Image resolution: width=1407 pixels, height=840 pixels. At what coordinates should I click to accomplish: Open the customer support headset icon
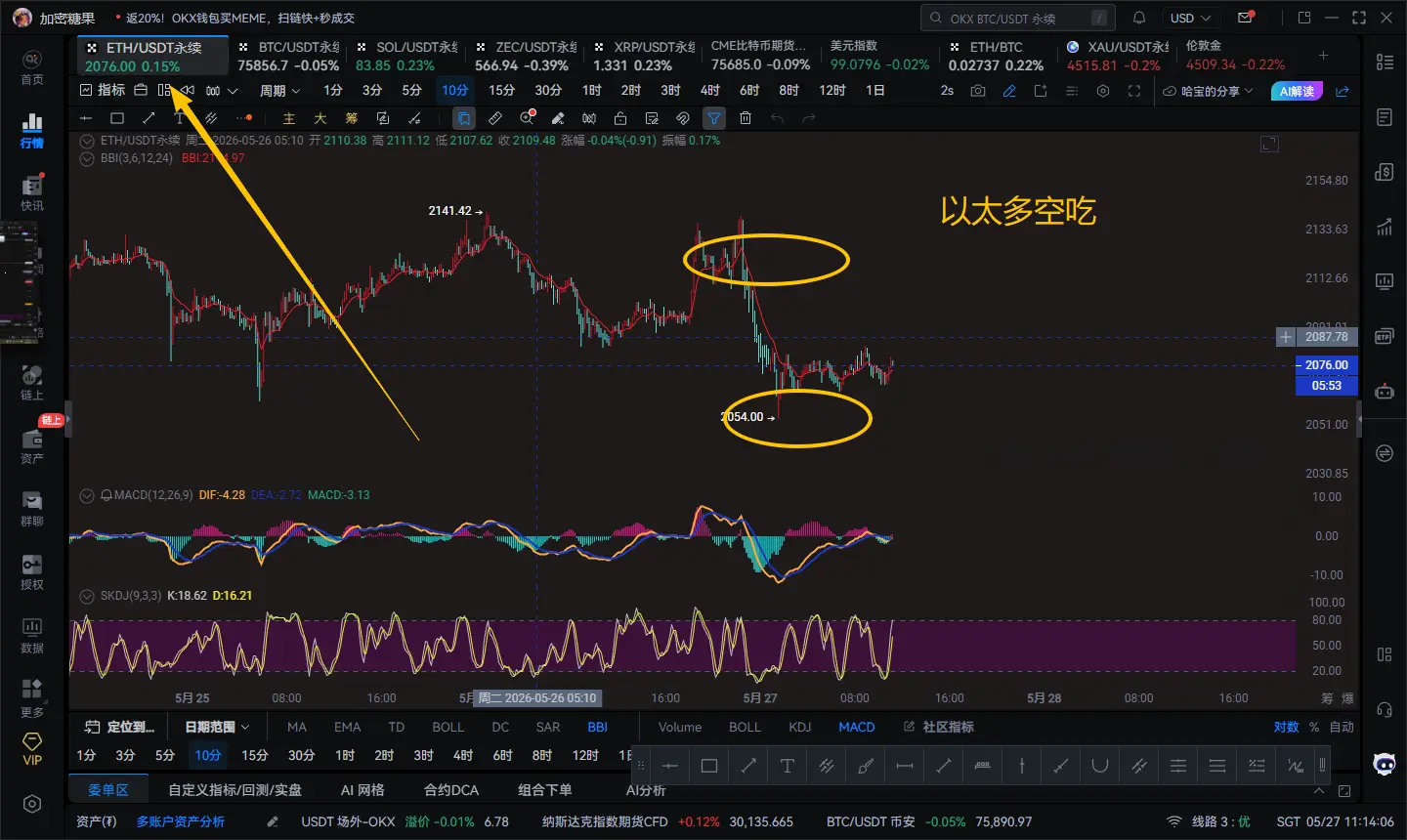click(x=1385, y=709)
